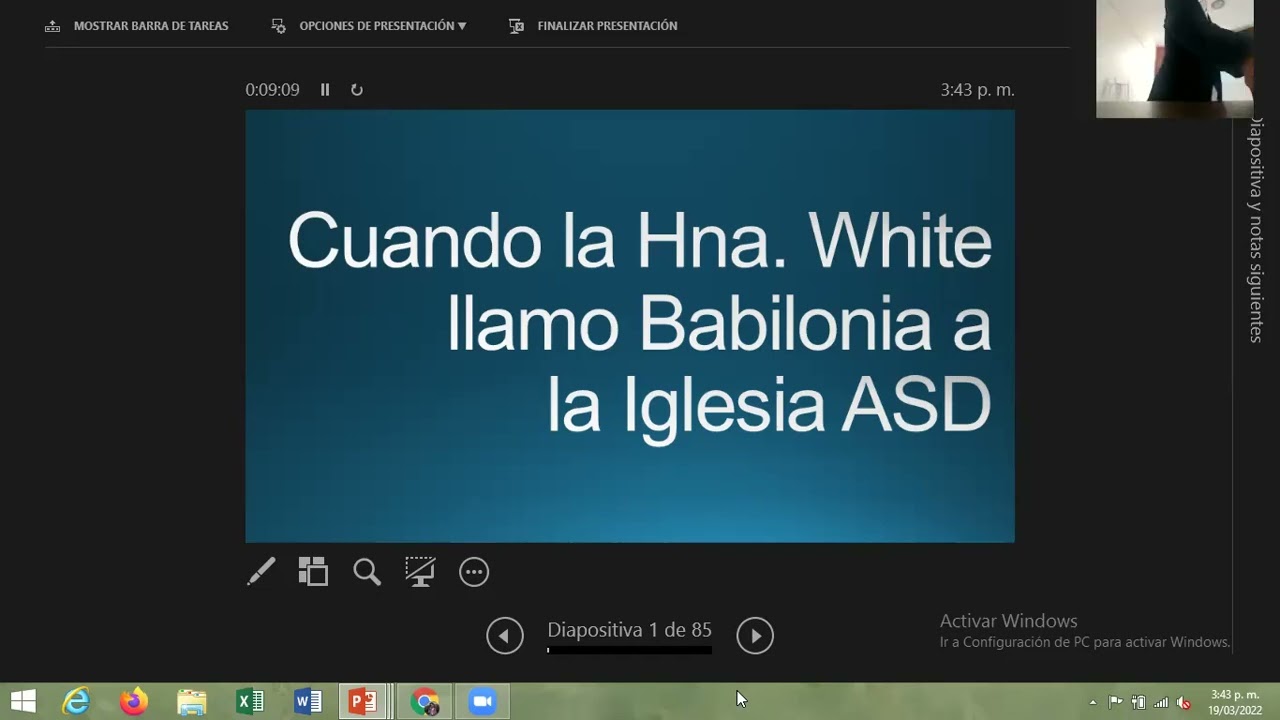Pause the presentation timer
The width and height of the screenshot is (1280, 720).
tap(325, 90)
